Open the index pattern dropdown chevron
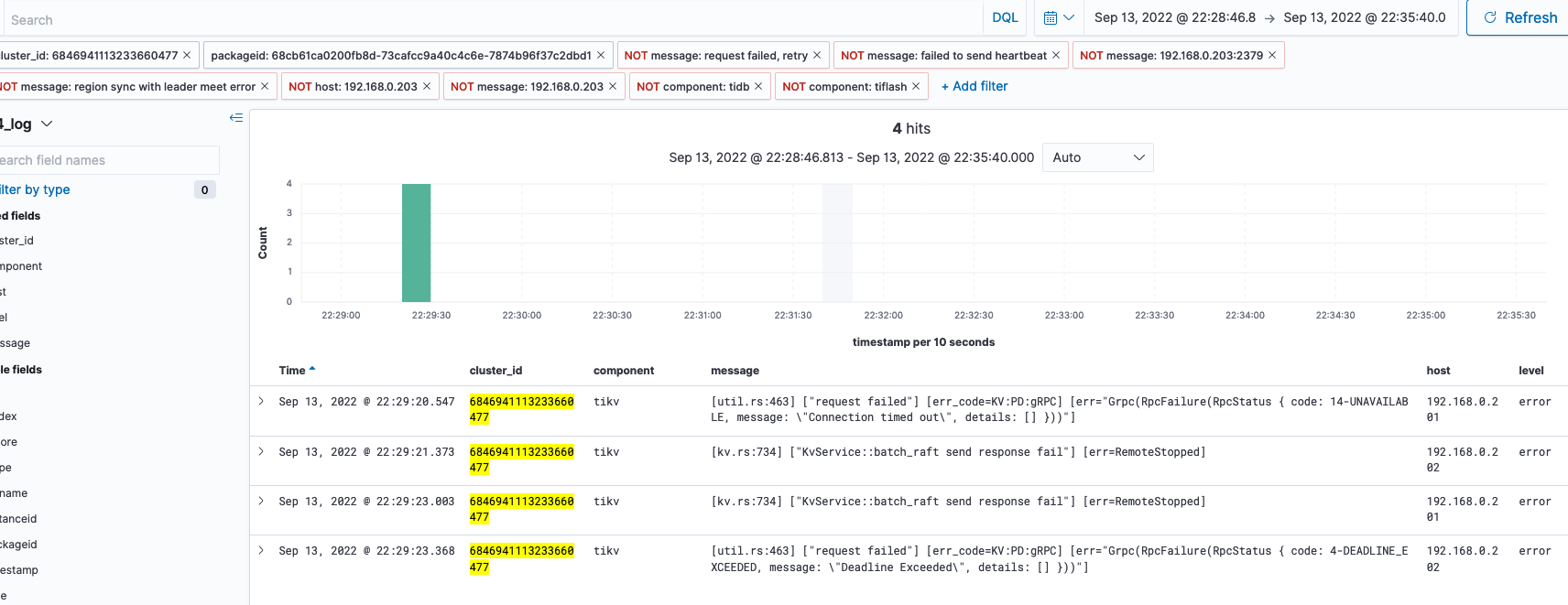 (47, 124)
